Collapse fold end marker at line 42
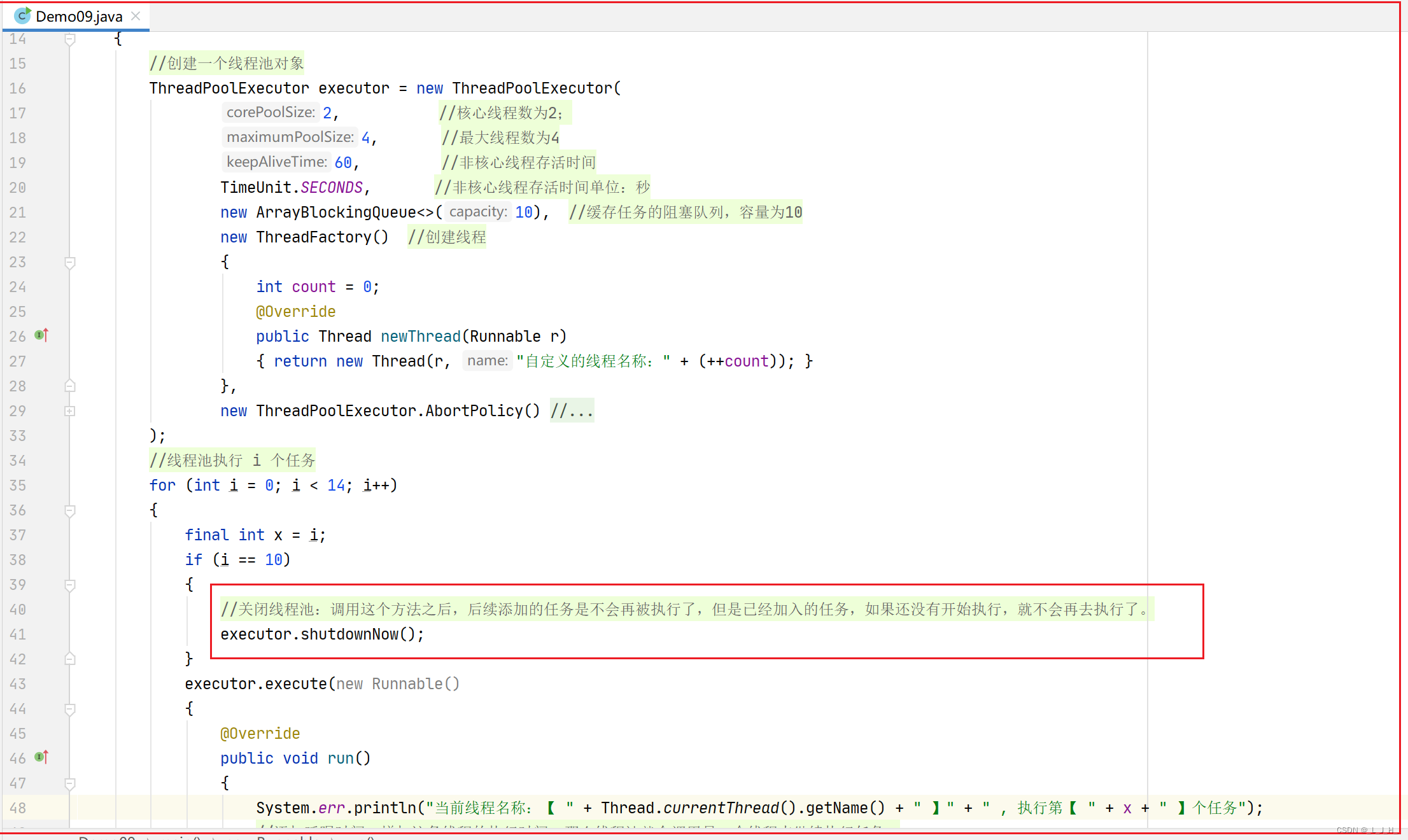 tap(70, 659)
